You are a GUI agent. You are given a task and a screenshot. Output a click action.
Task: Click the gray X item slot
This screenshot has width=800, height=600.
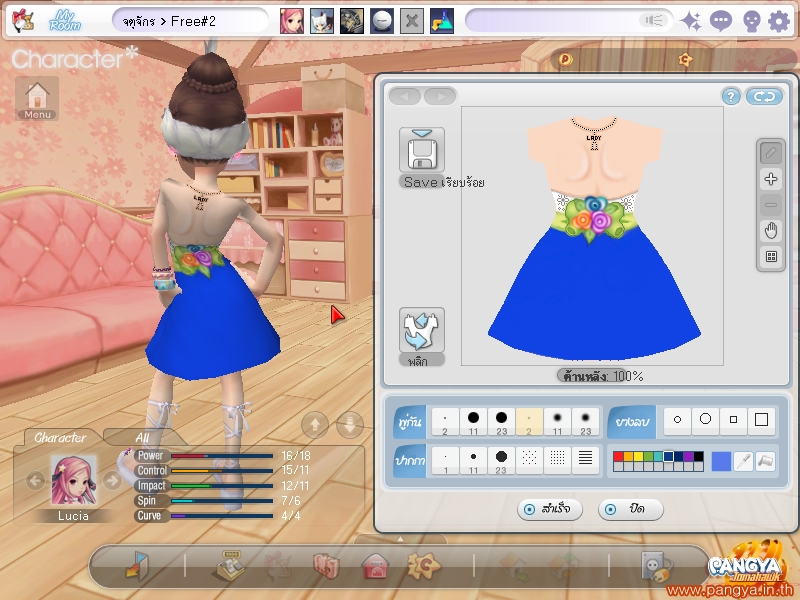click(x=412, y=21)
